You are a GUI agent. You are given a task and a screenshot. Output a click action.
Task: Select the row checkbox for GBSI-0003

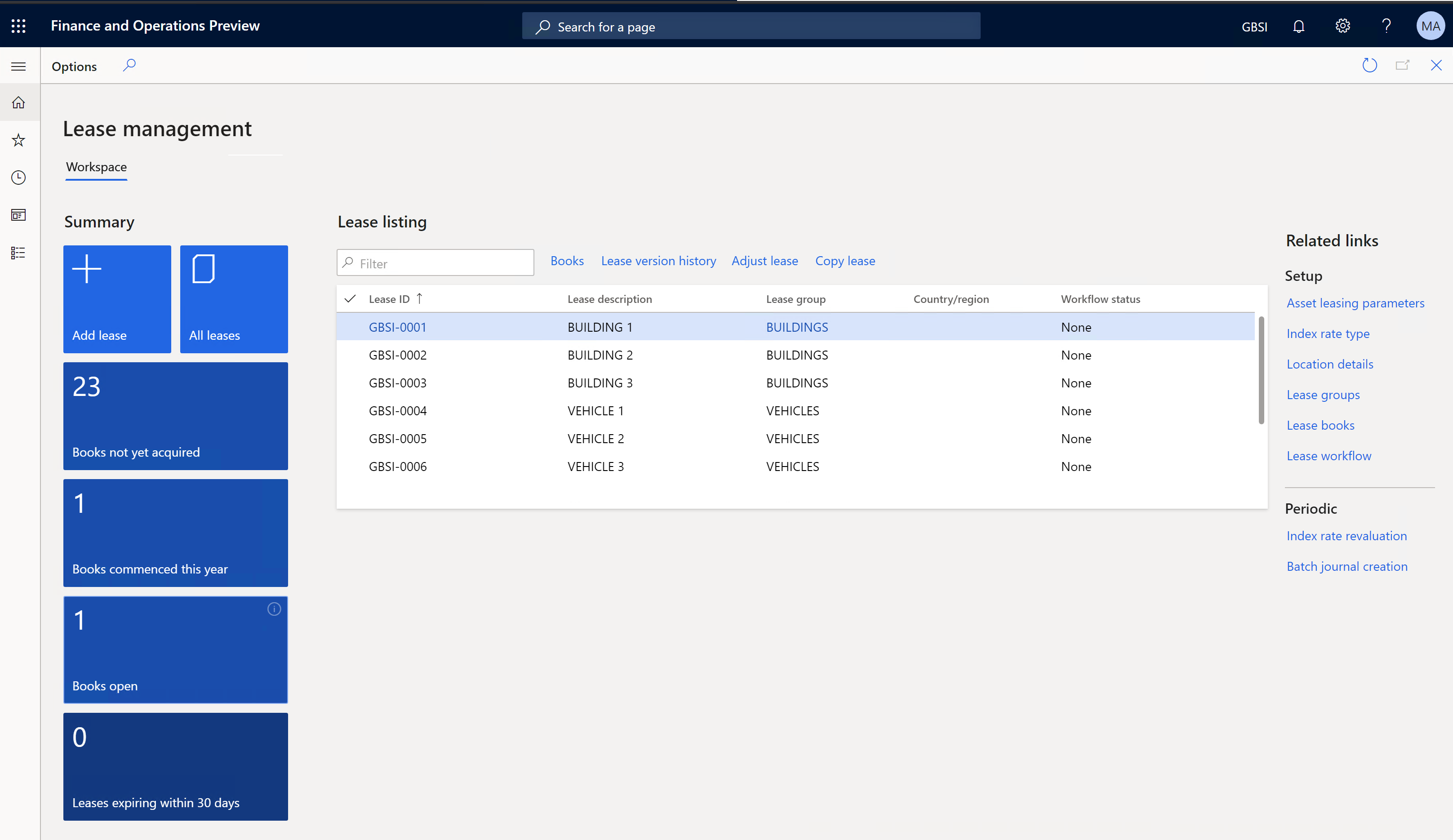[x=351, y=383]
